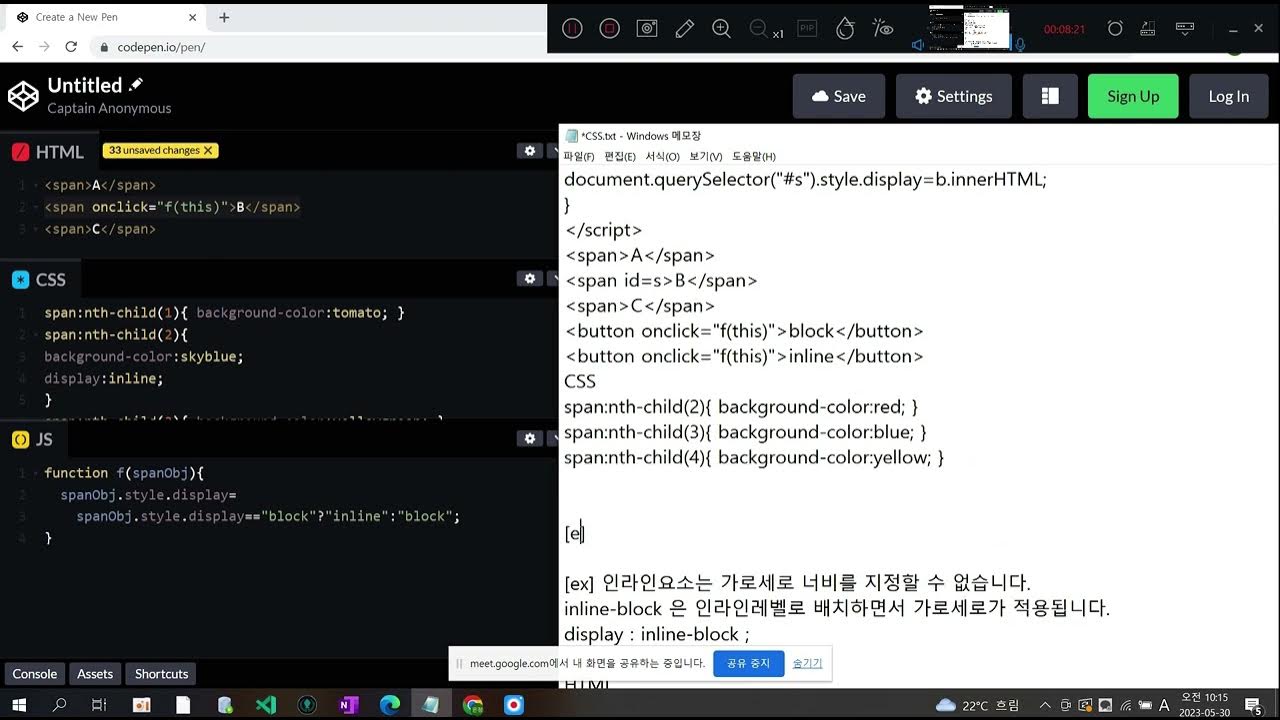Click the recorder preview thumbnail
The width and height of the screenshot is (1280, 720).
coord(969,27)
